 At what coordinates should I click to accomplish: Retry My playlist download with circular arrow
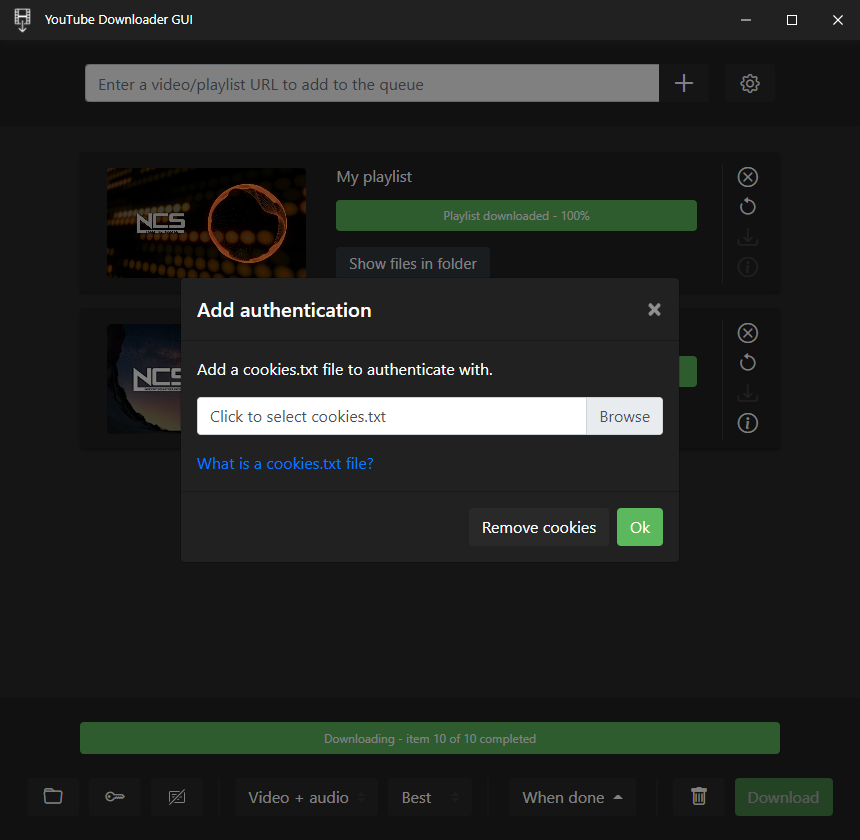point(748,207)
